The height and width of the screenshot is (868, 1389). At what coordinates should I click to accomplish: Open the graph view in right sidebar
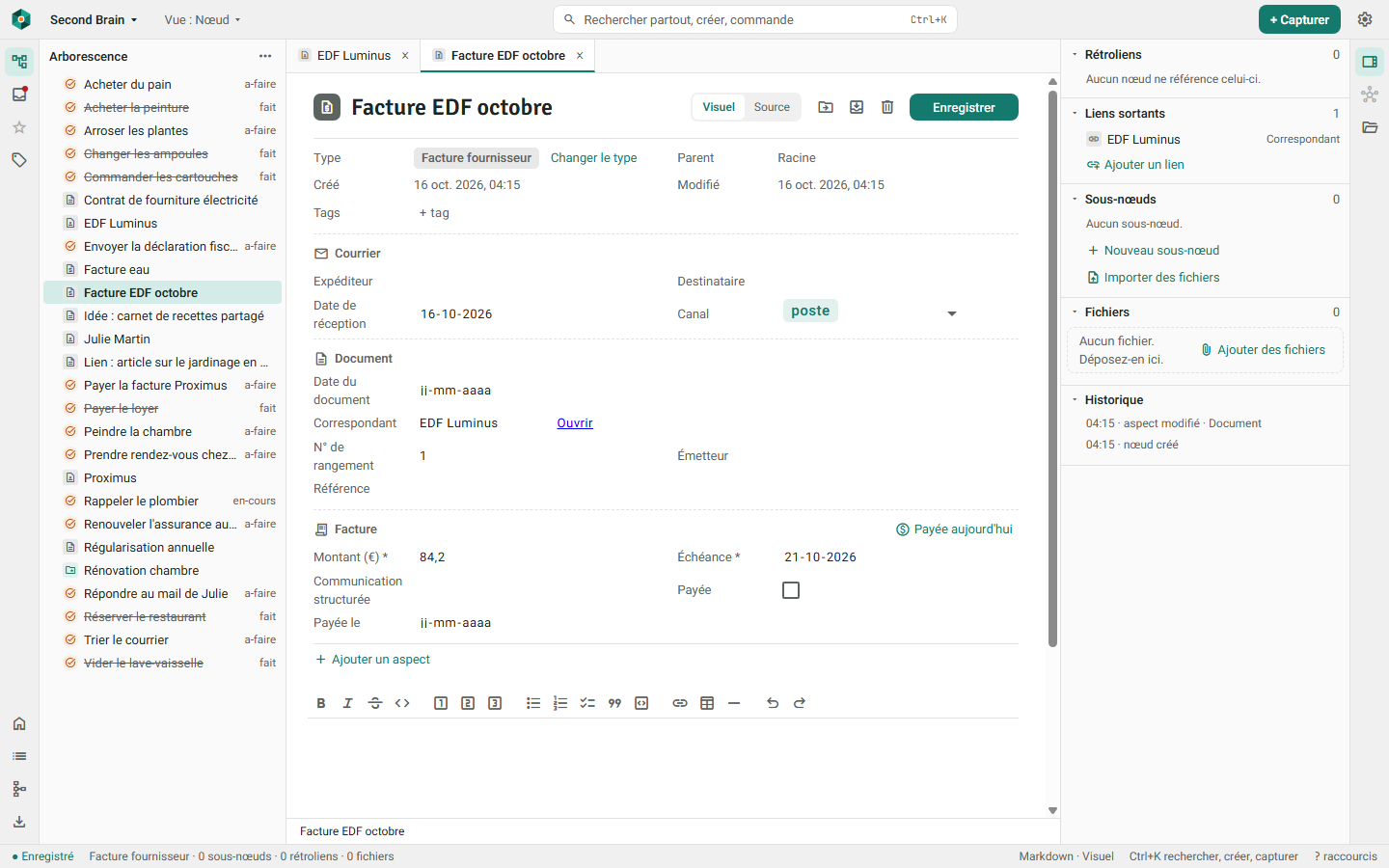tap(1370, 95)
